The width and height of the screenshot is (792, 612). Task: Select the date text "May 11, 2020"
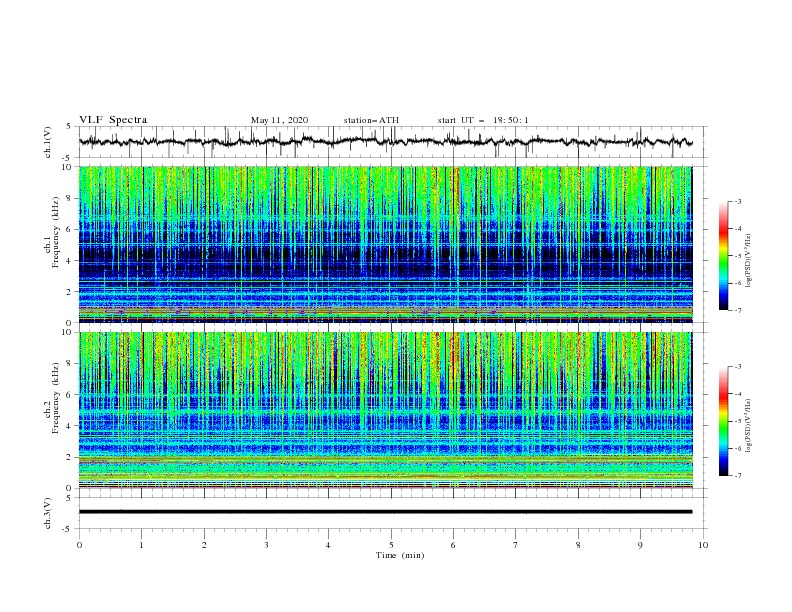pyautogui.click(x=279, y=120)
